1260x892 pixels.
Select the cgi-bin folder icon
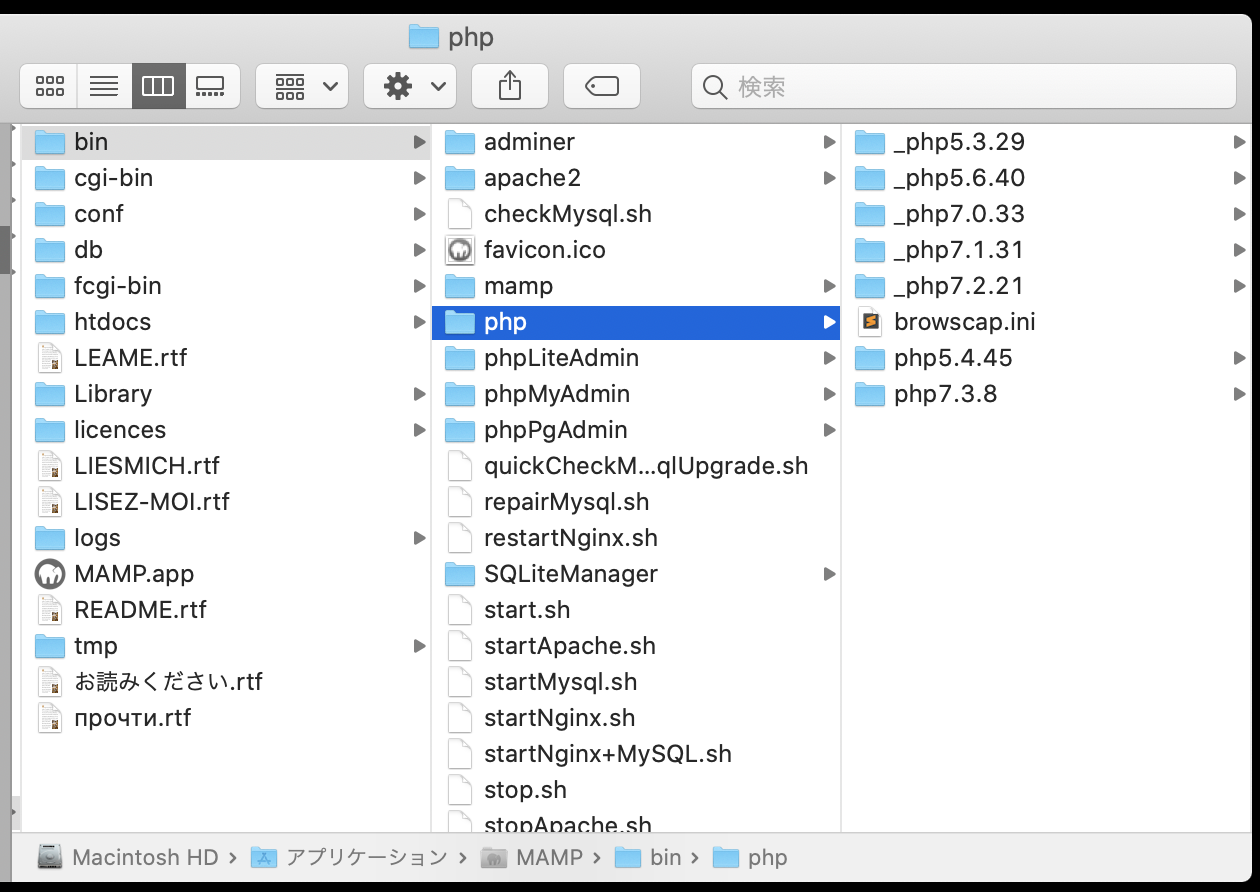click(50, 178)
